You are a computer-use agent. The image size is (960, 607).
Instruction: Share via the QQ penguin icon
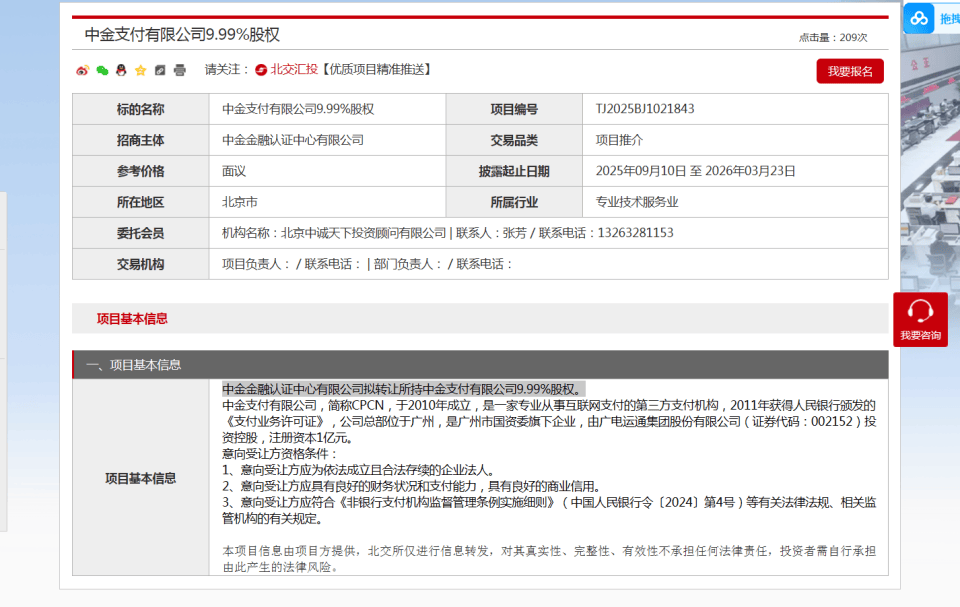[x=121, y=70]
